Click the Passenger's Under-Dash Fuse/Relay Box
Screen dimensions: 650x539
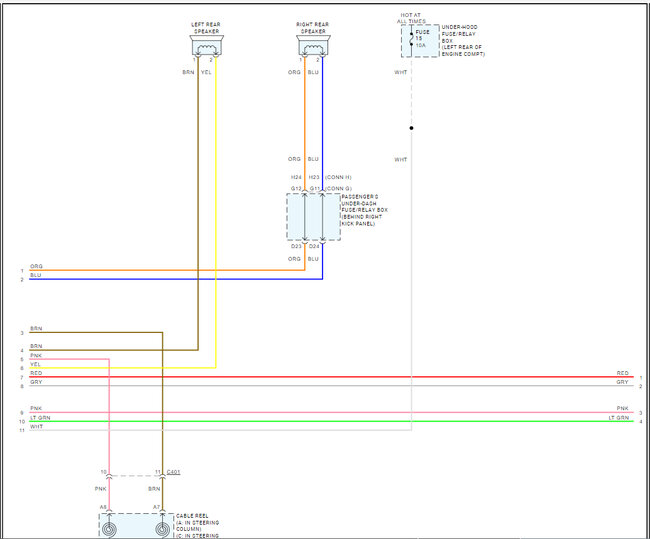click(x=313, y=217)
